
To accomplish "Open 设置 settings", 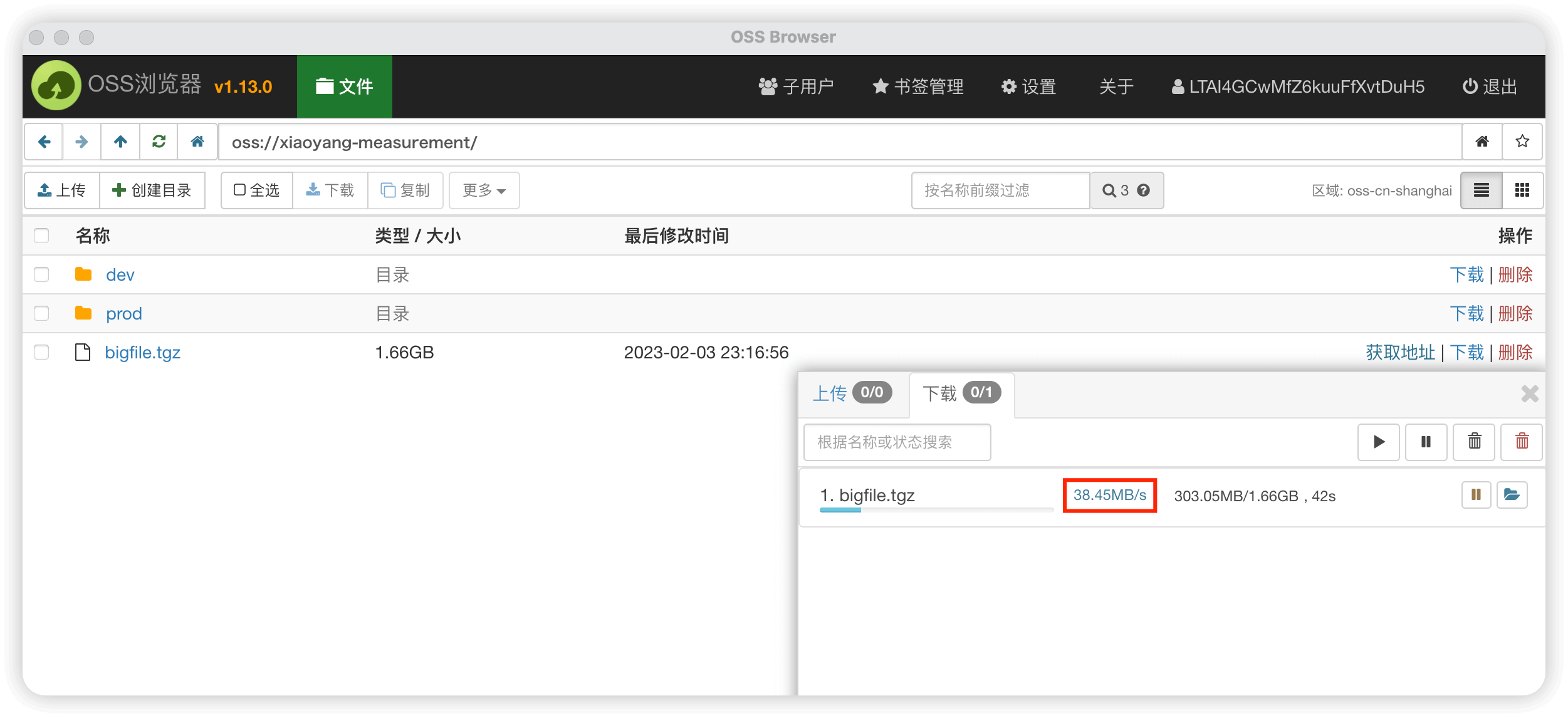I will coord(1029,86).
